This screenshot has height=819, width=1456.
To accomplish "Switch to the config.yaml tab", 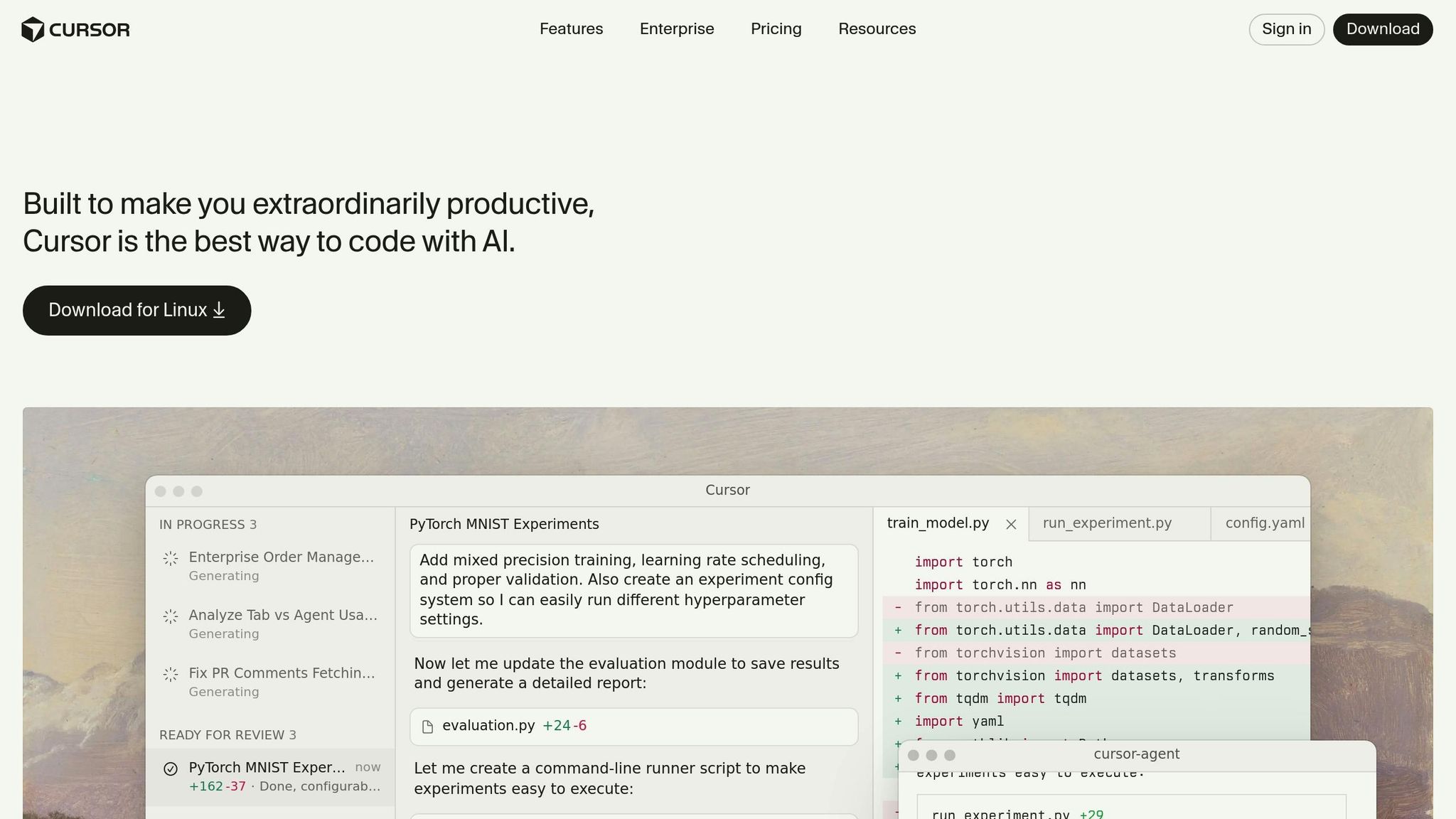I will pyautogui.click(x=1264, y=523).
